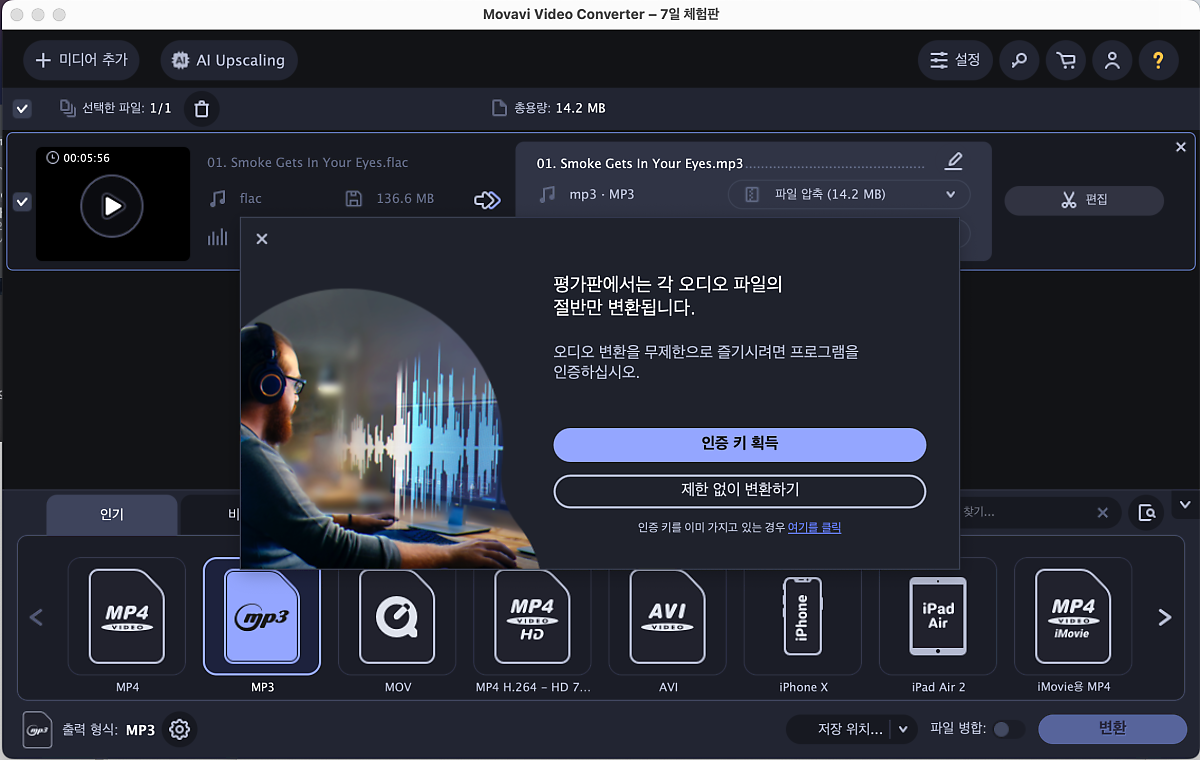The width and height of the screenshot is (1200, 760).
Task: Click the 총용량: 14.2 MB text
Action: [x=560, y=108]
